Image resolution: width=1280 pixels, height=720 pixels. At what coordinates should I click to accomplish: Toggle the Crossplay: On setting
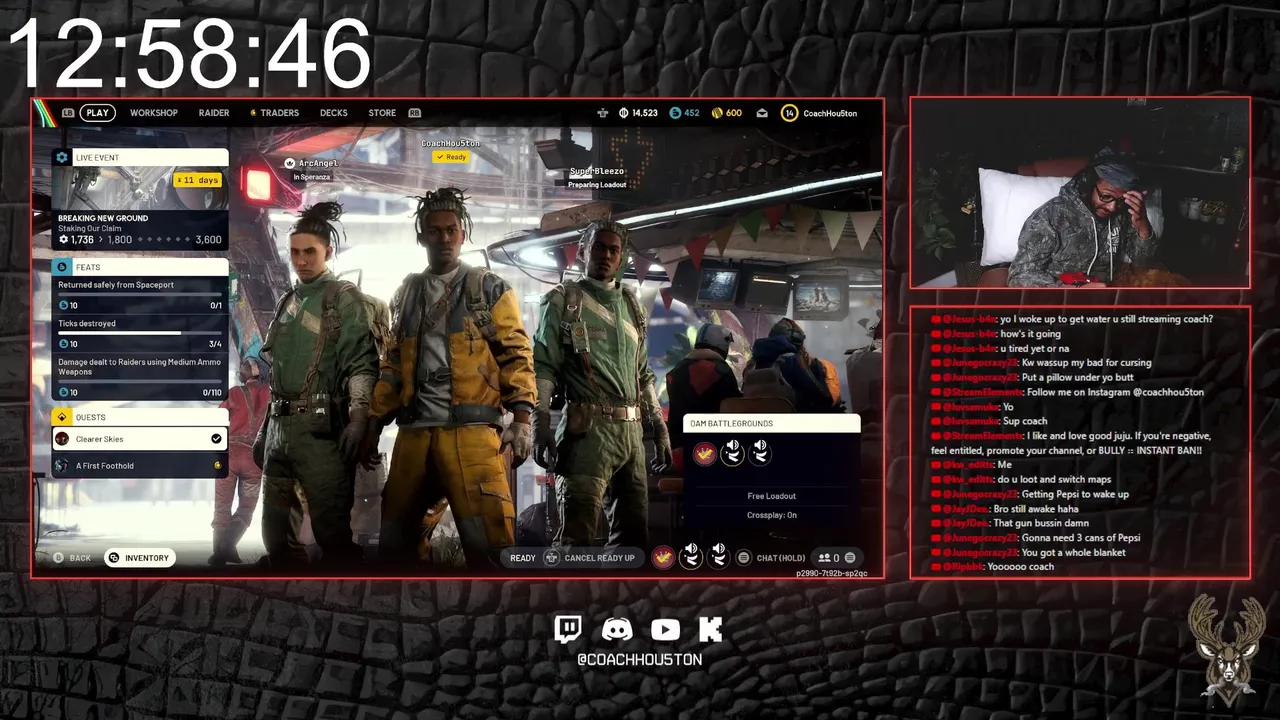tap(771, 515)
